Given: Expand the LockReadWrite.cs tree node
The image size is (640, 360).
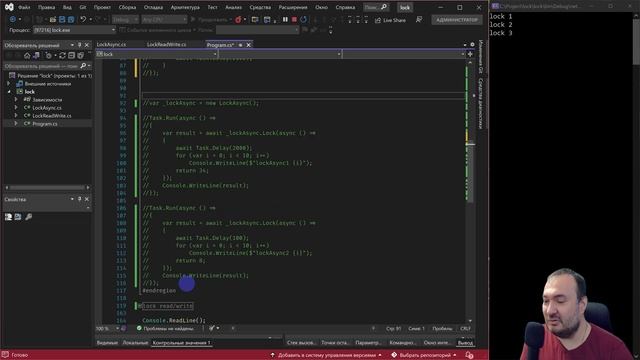Looking at the screenshot, I should point(16,116).
